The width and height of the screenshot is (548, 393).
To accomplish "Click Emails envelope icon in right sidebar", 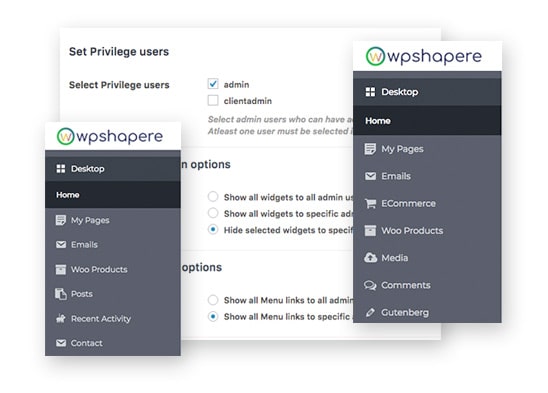I will click(x=370, y=176).
